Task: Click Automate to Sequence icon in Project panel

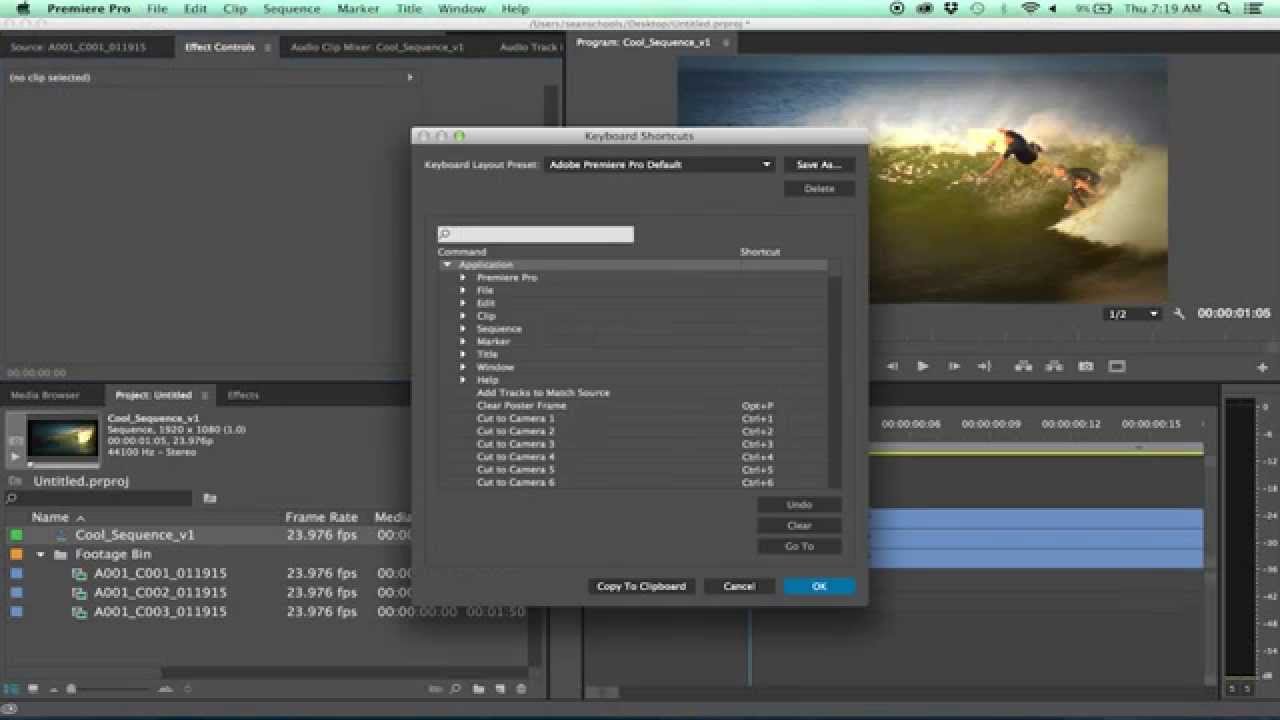Action: 435,689
